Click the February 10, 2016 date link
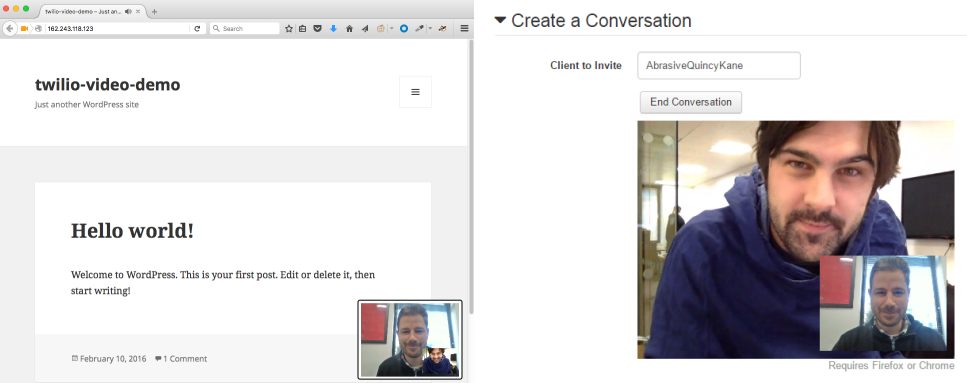Screen dimensions: 967x383 pos(113,358)
